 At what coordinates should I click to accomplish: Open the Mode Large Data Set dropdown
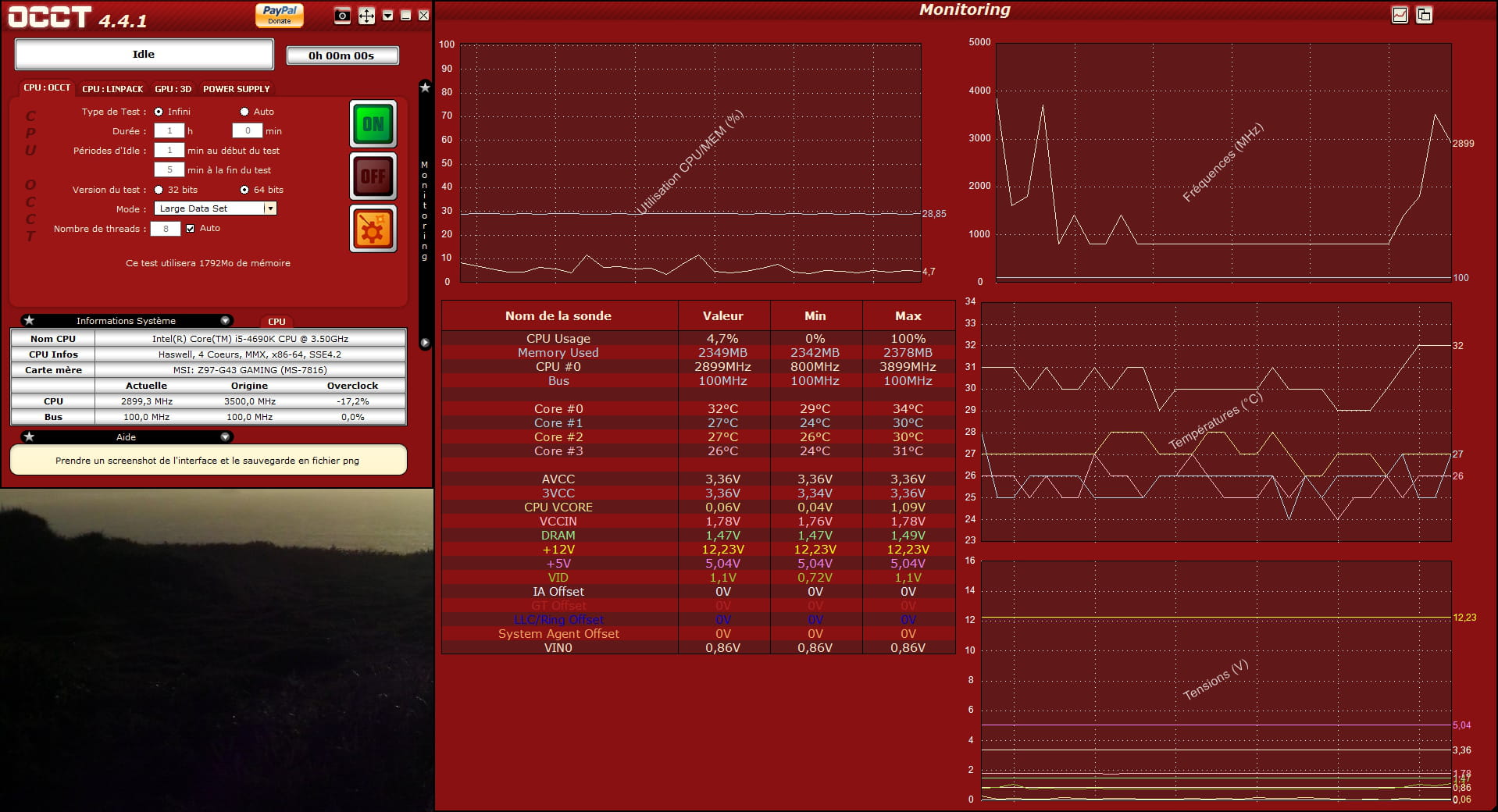[269, 208]
